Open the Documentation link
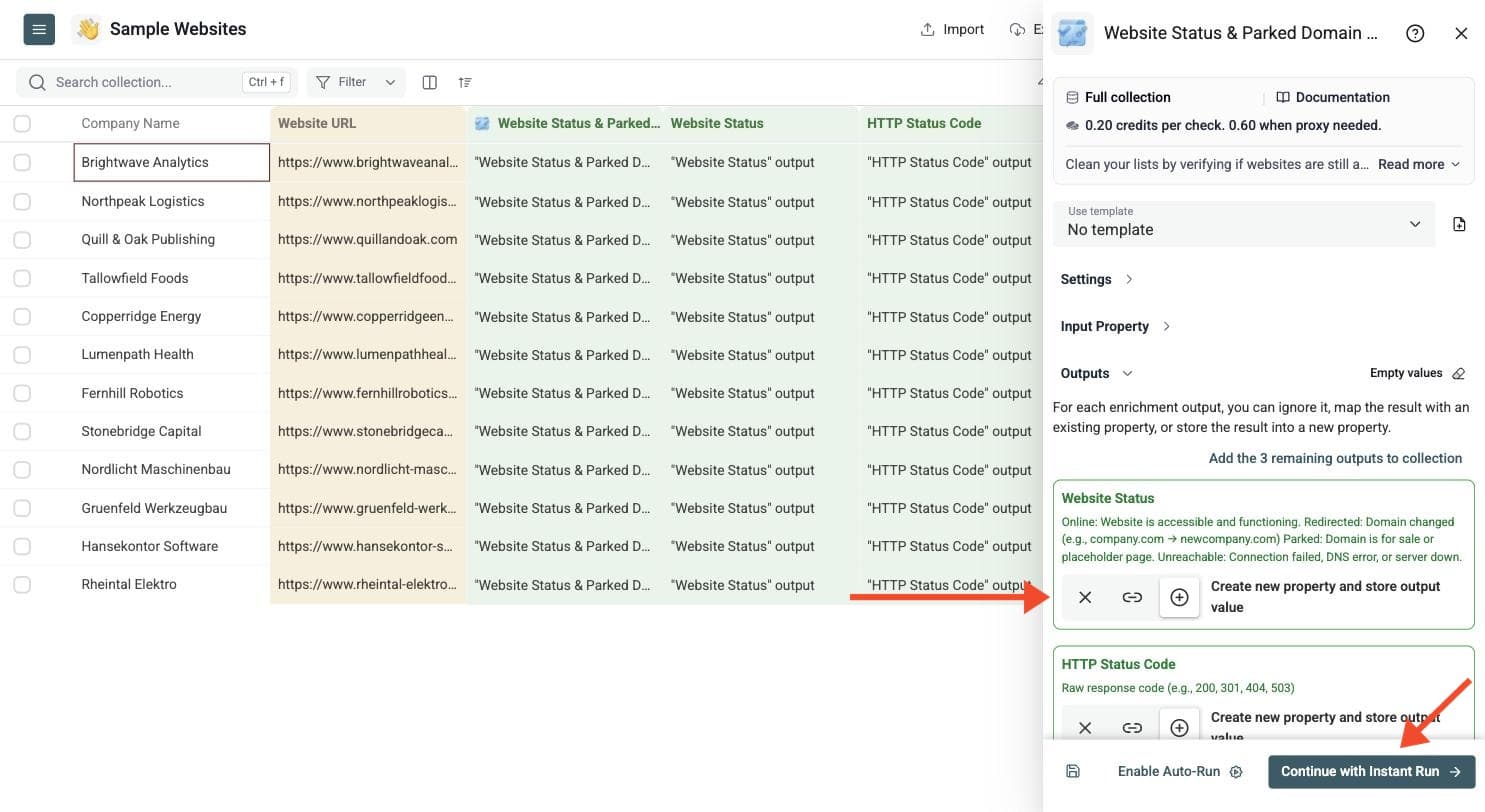The image size is (1485, 812). click(x=1333, y=97)
